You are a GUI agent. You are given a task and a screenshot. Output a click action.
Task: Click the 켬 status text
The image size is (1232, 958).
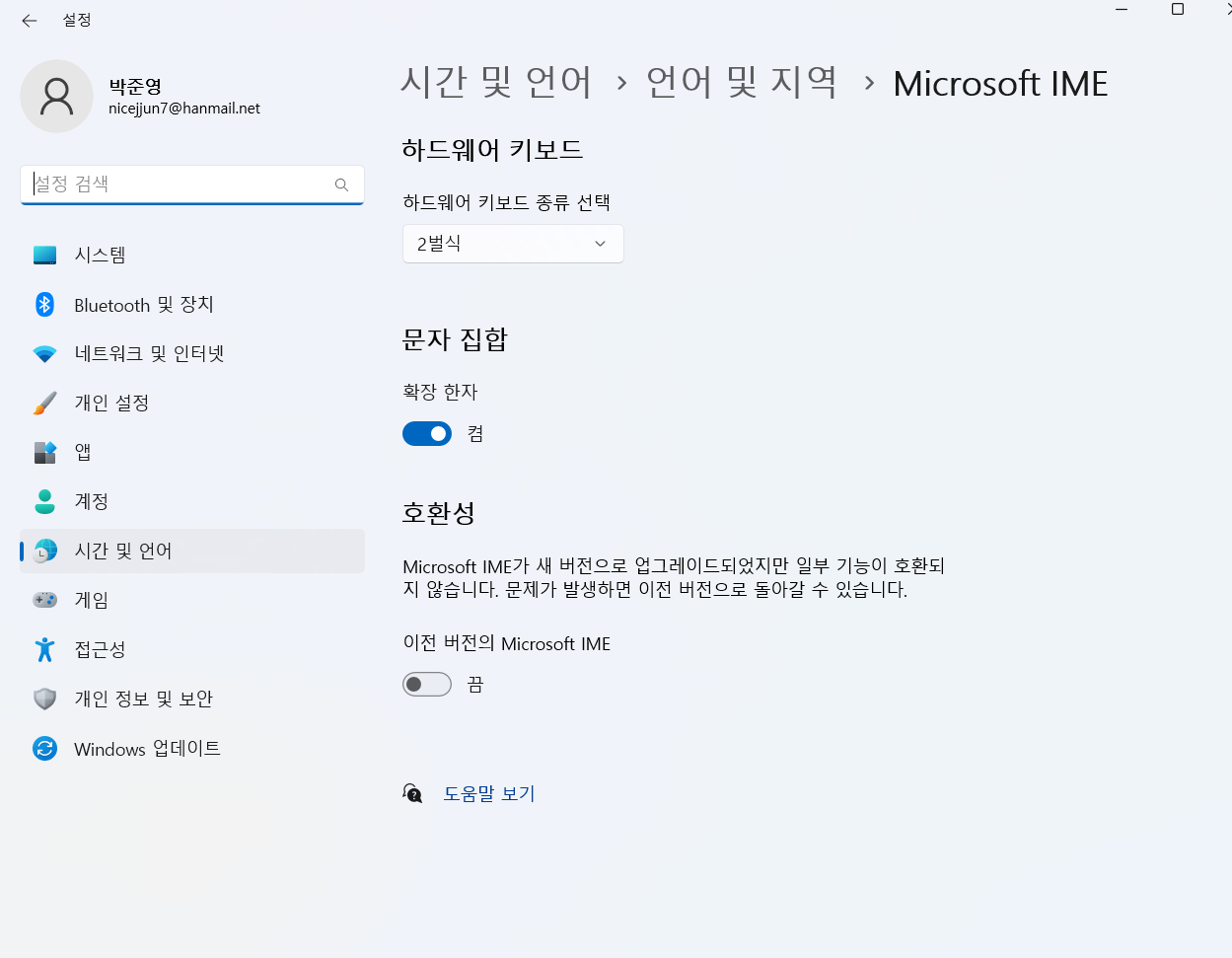(475, 434)
